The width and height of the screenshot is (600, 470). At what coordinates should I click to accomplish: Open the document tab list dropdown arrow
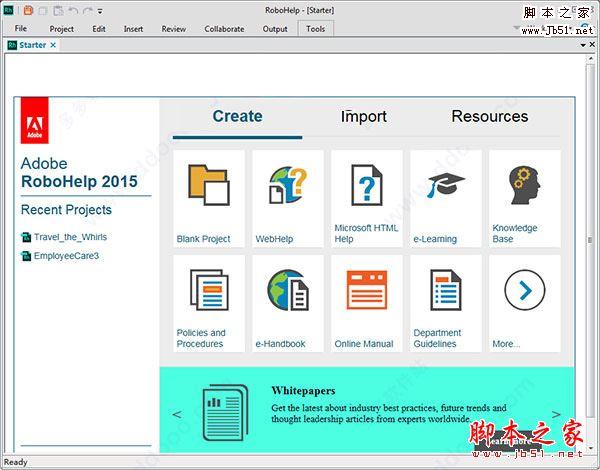583,45
